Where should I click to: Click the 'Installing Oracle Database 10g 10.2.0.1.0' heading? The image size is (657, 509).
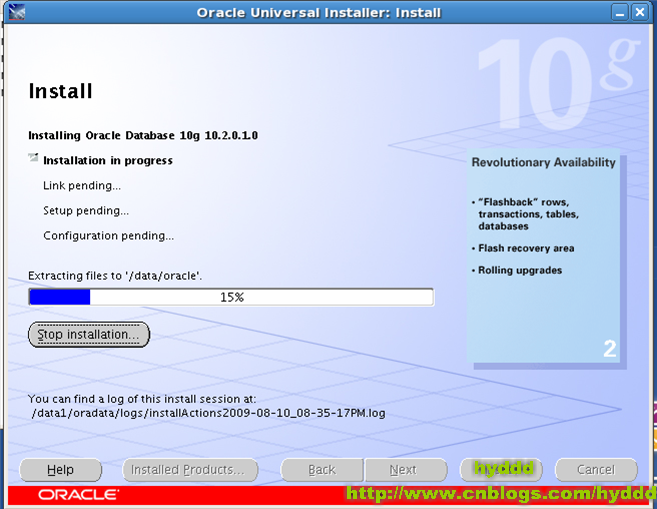[x=143, y=135]
